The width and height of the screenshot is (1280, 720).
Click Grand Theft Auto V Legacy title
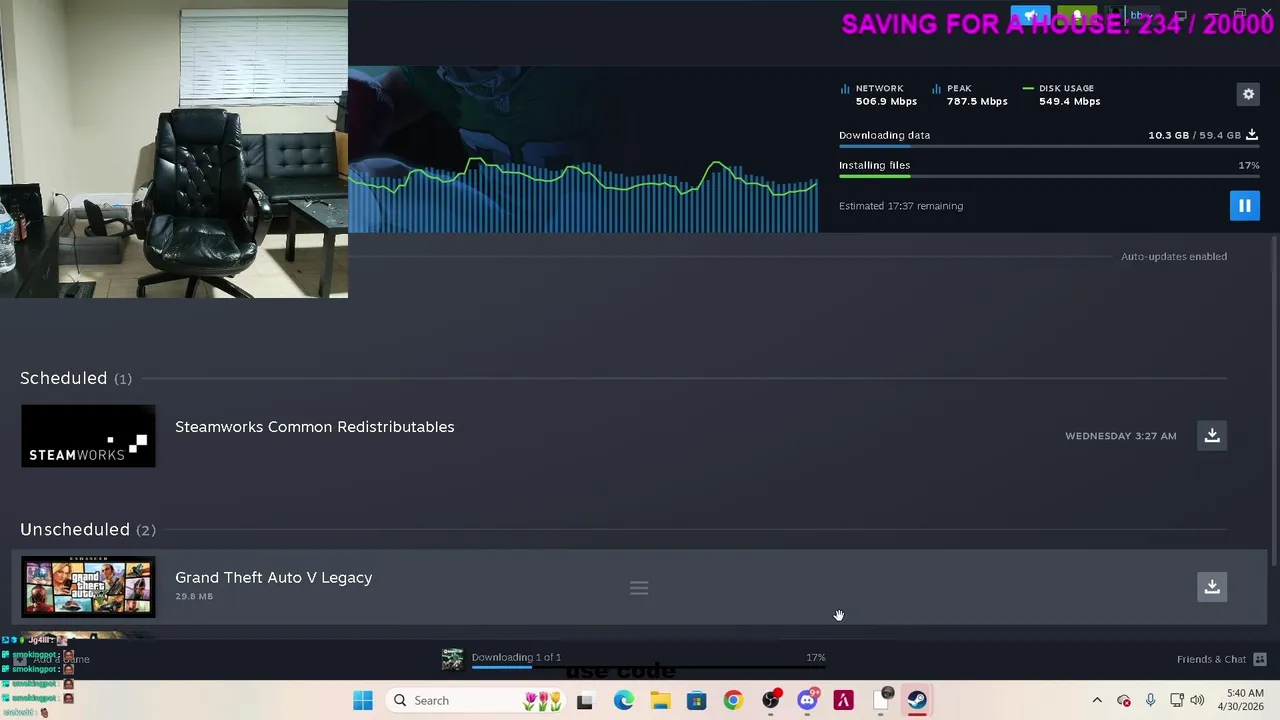[x=273, y=578]
